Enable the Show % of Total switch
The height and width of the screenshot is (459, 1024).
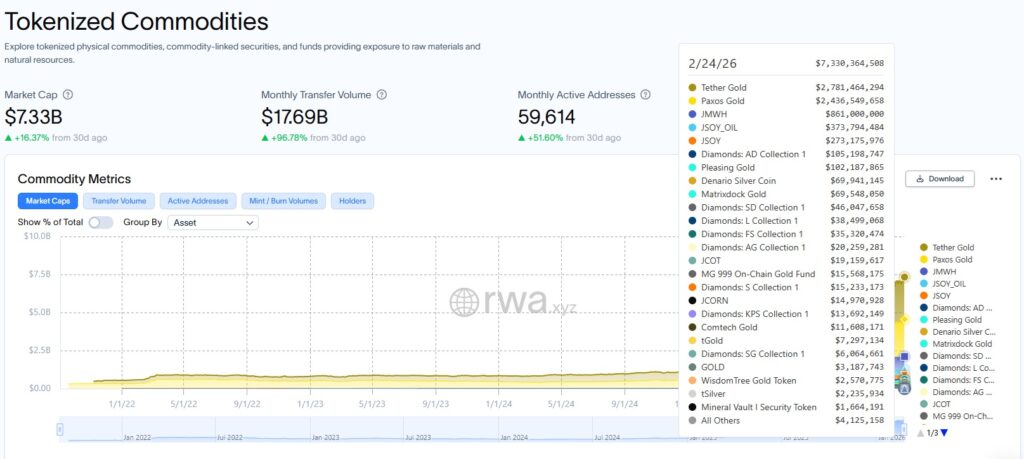[101, 222]
